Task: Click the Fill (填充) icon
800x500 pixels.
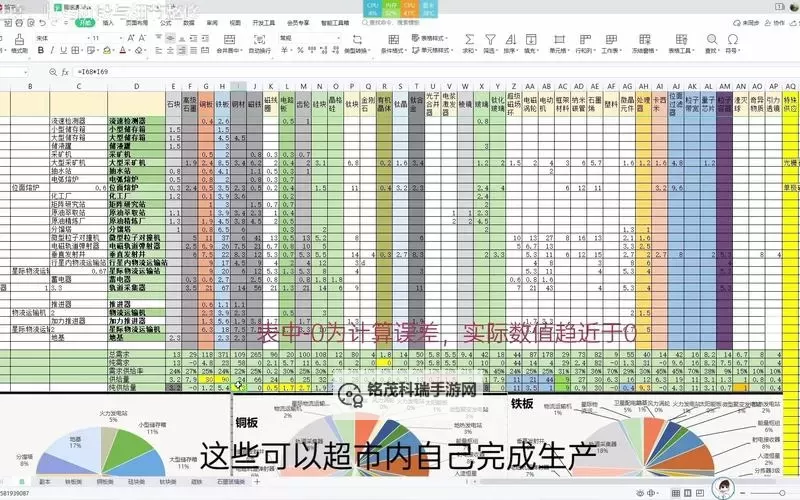Action: [531, 39]
